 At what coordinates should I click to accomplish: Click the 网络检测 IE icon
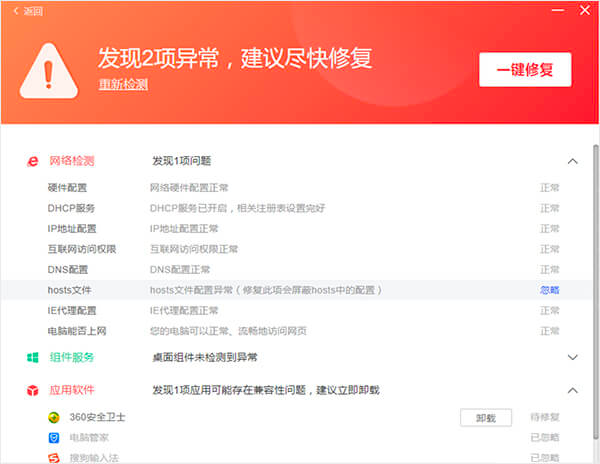(x=33, y=161)
